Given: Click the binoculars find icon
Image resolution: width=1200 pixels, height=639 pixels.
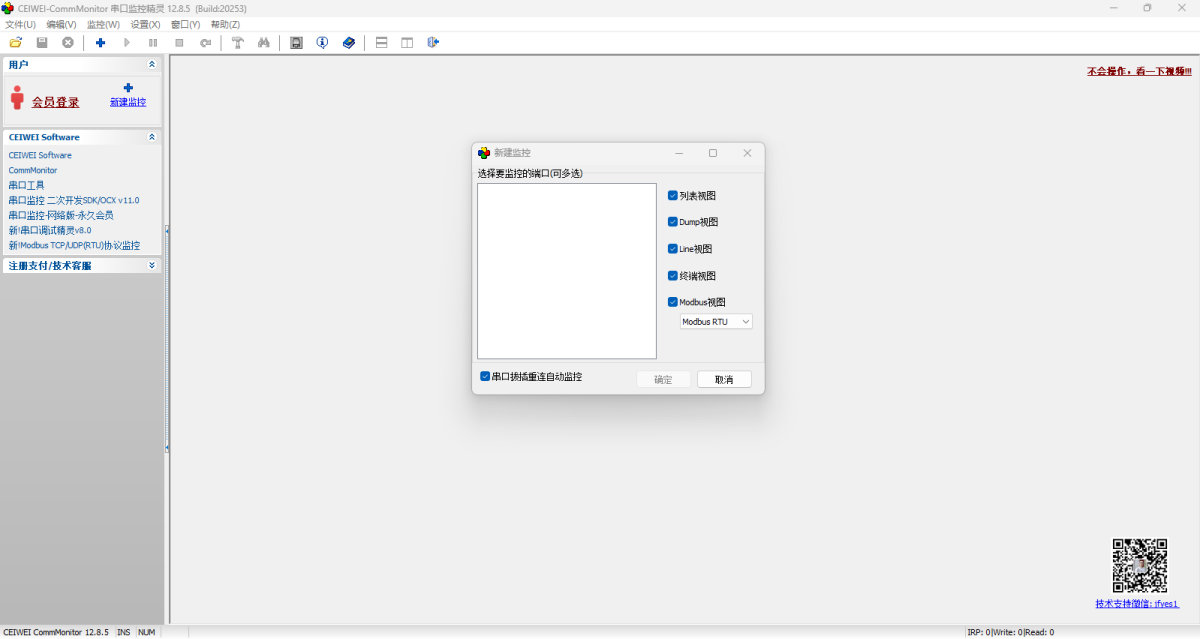Looking at the screenshot, I should 264,43.
